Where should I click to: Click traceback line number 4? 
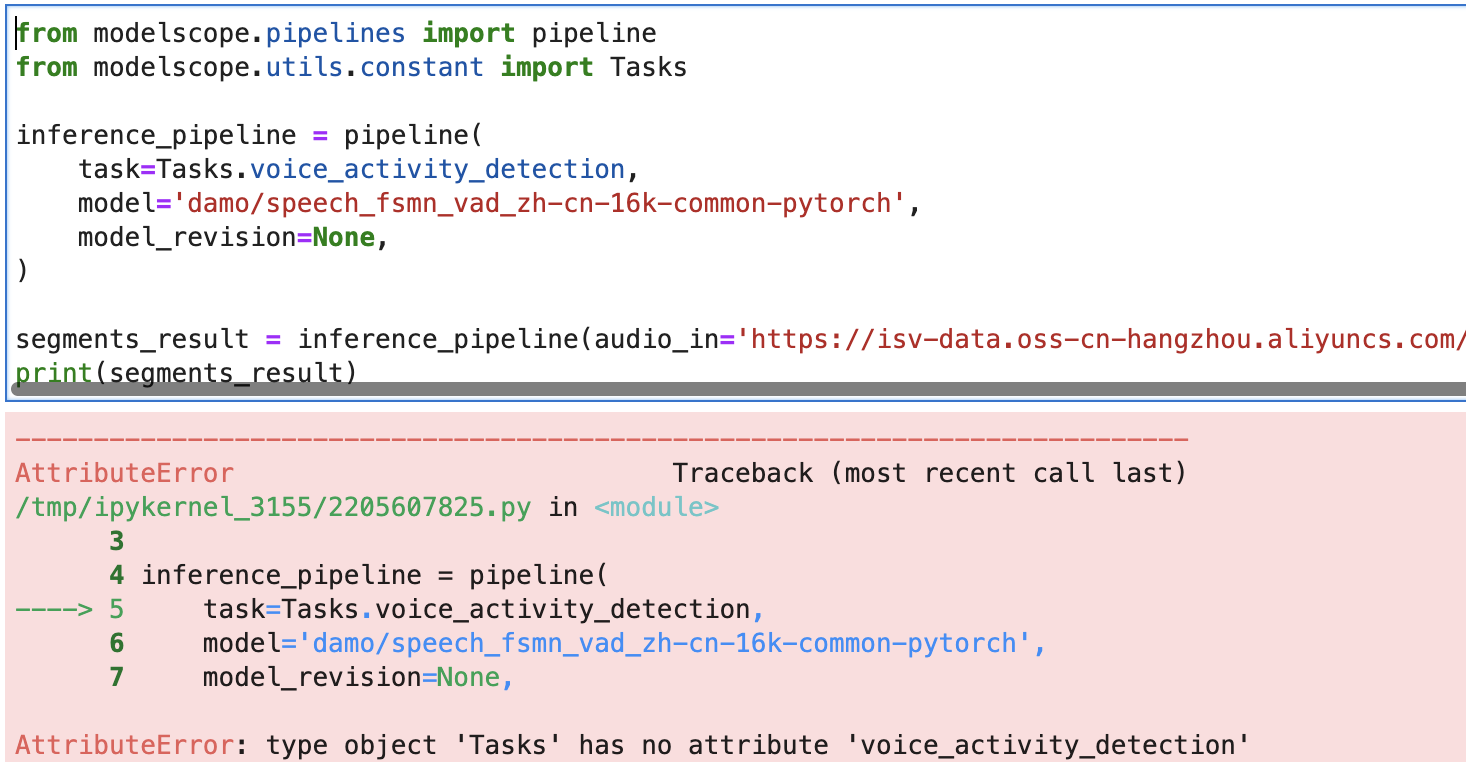[x=117, y=575]
